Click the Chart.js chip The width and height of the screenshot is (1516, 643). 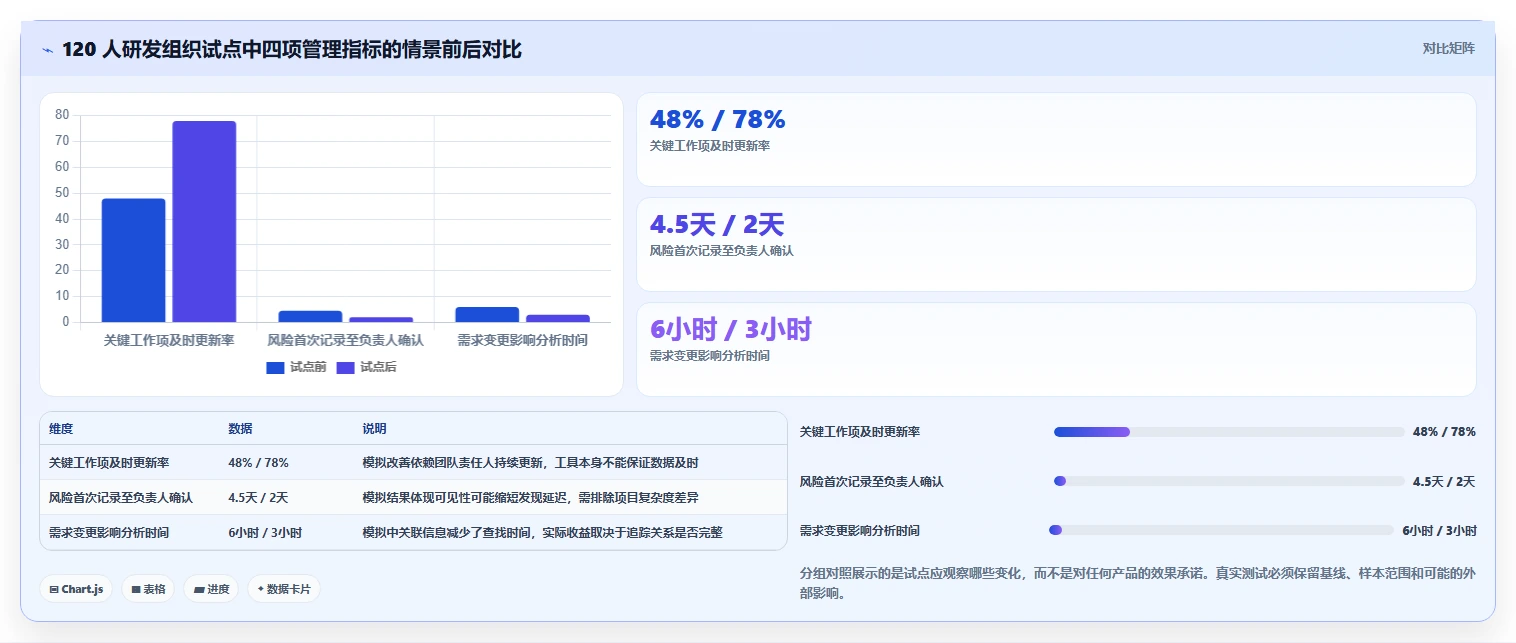click(77, 589)
